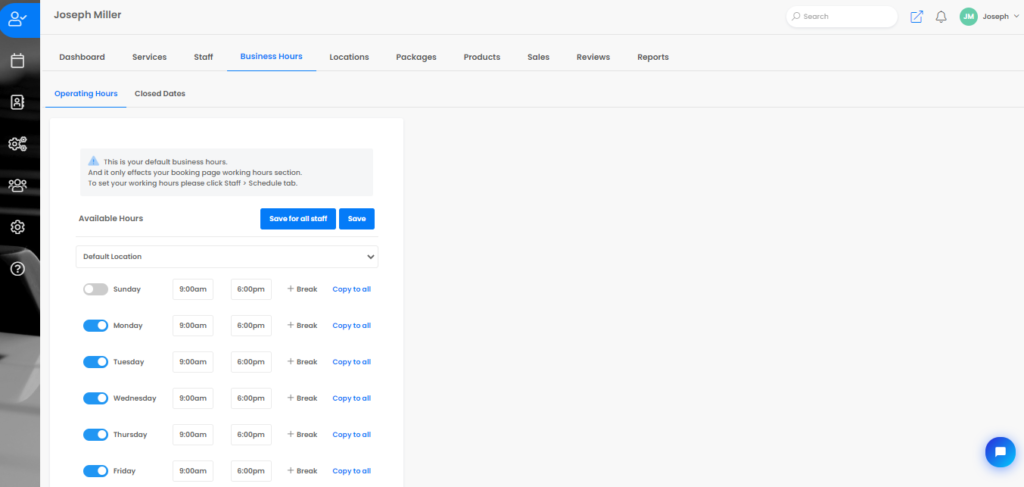Open the Closed Dates sub-tab
Screen dimensions: 1024x487
(160, 93)
